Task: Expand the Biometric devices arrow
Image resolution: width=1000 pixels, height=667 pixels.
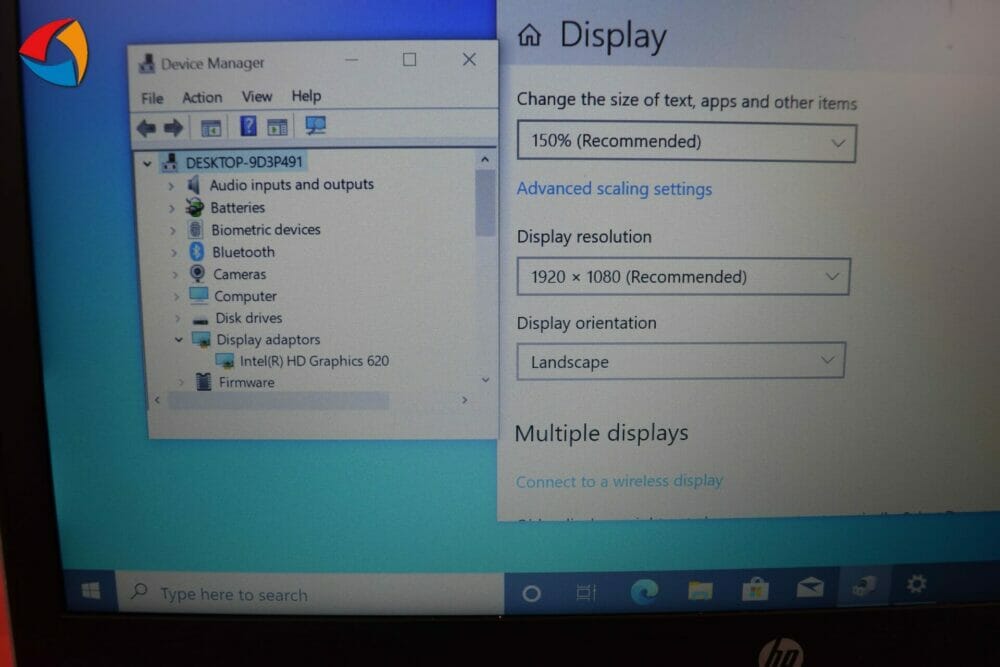Action: [x=172, y=231]
